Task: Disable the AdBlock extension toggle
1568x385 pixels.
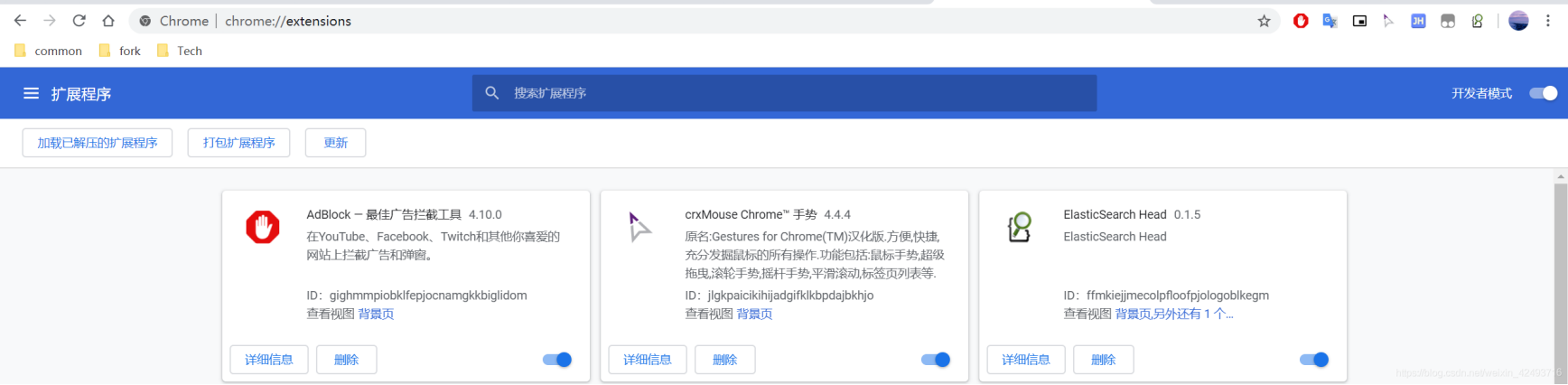Action: [557, 360]
